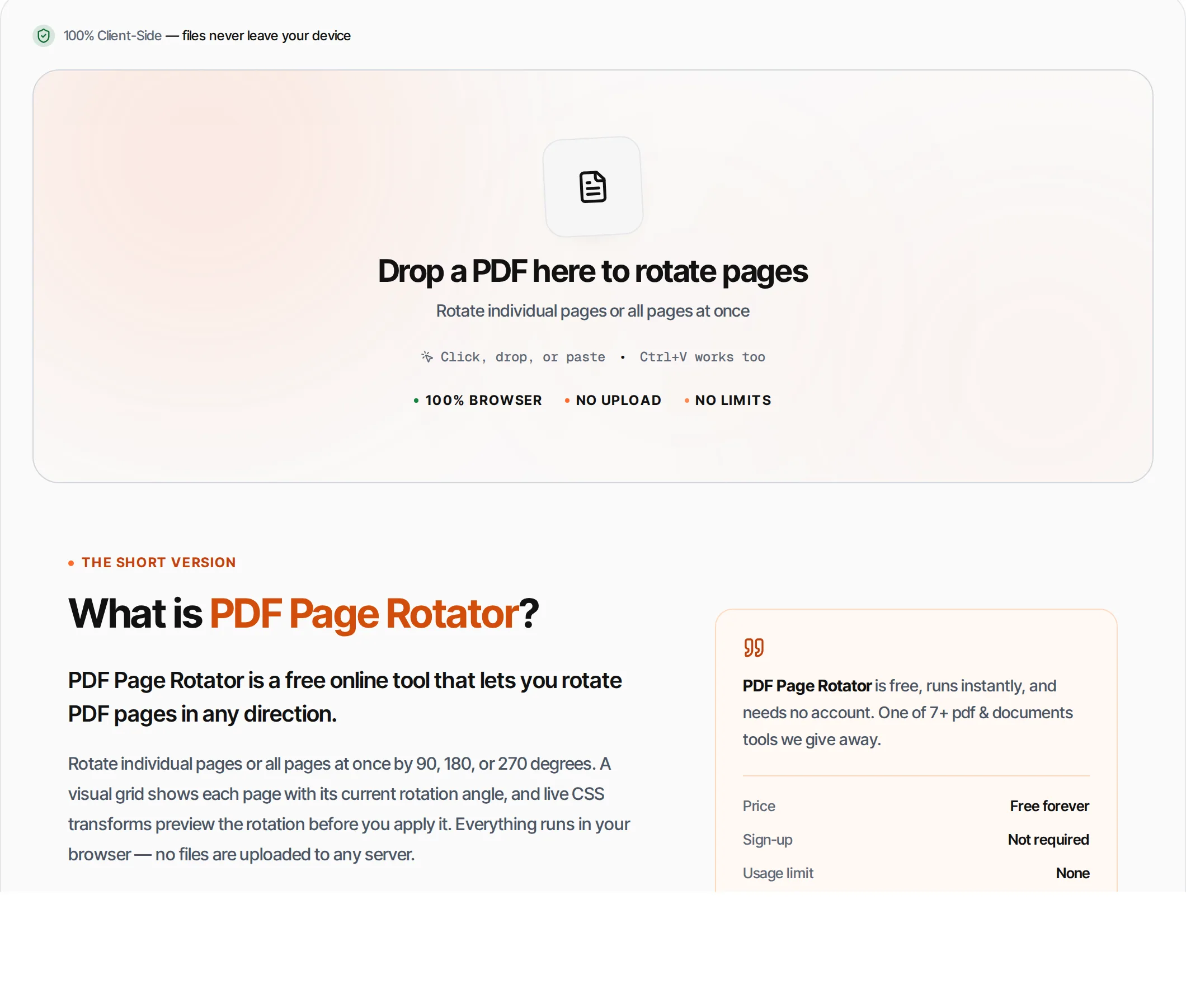Image resolution: width=1186 pixels, height=1008 pixels.
Task: Click 'THE SHORT VERSION' section label
Action: point(158,563)
